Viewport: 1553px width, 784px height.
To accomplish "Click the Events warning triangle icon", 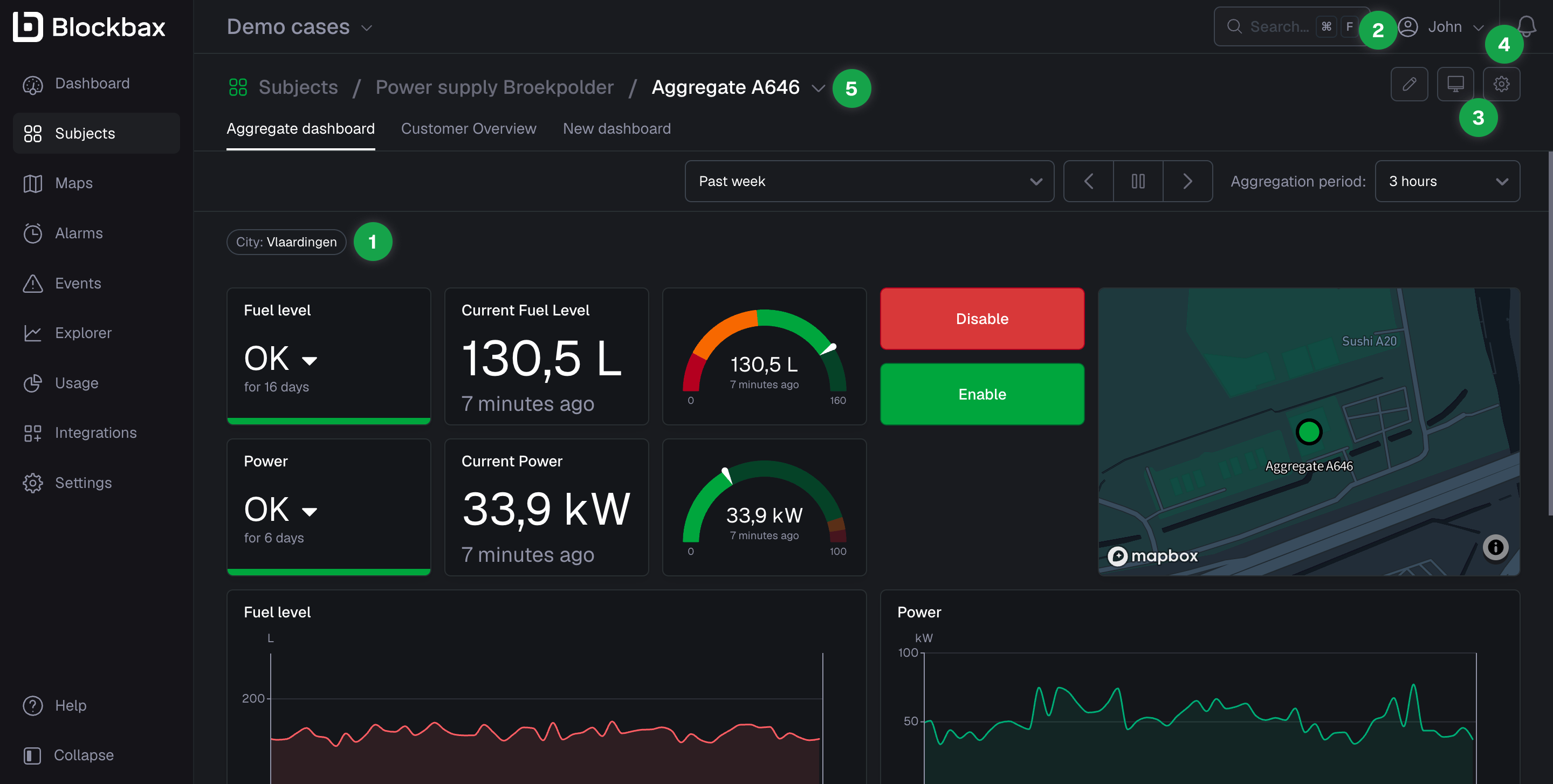I will tap(32, 283).
